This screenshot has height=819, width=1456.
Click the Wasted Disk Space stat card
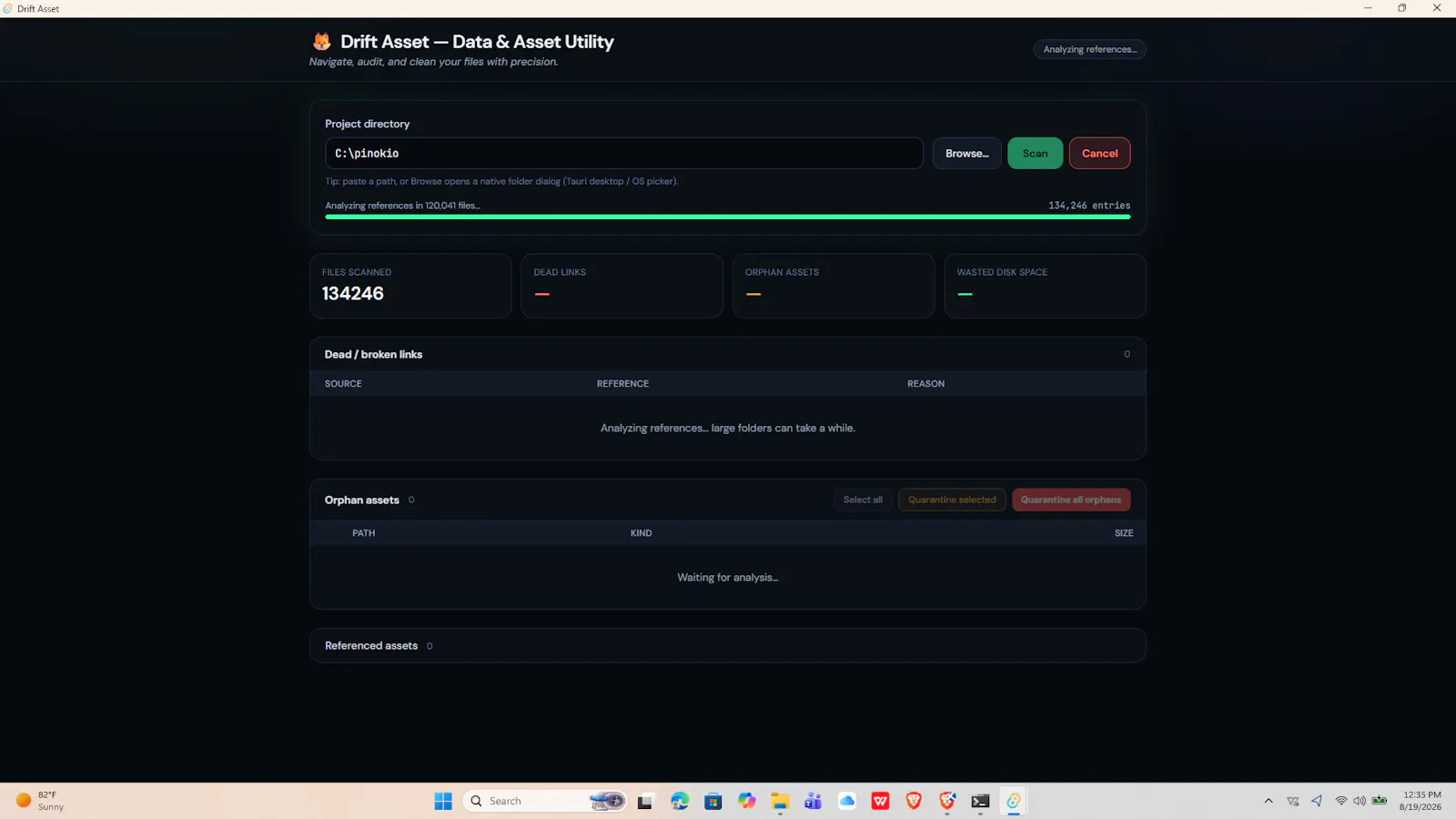[1045, 286]
